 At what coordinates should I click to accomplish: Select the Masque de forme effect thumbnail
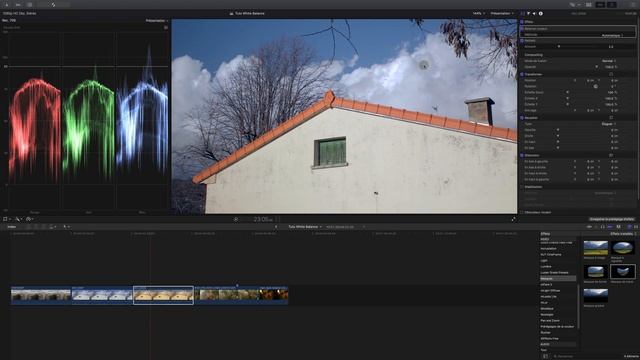(x=596, y=271)
